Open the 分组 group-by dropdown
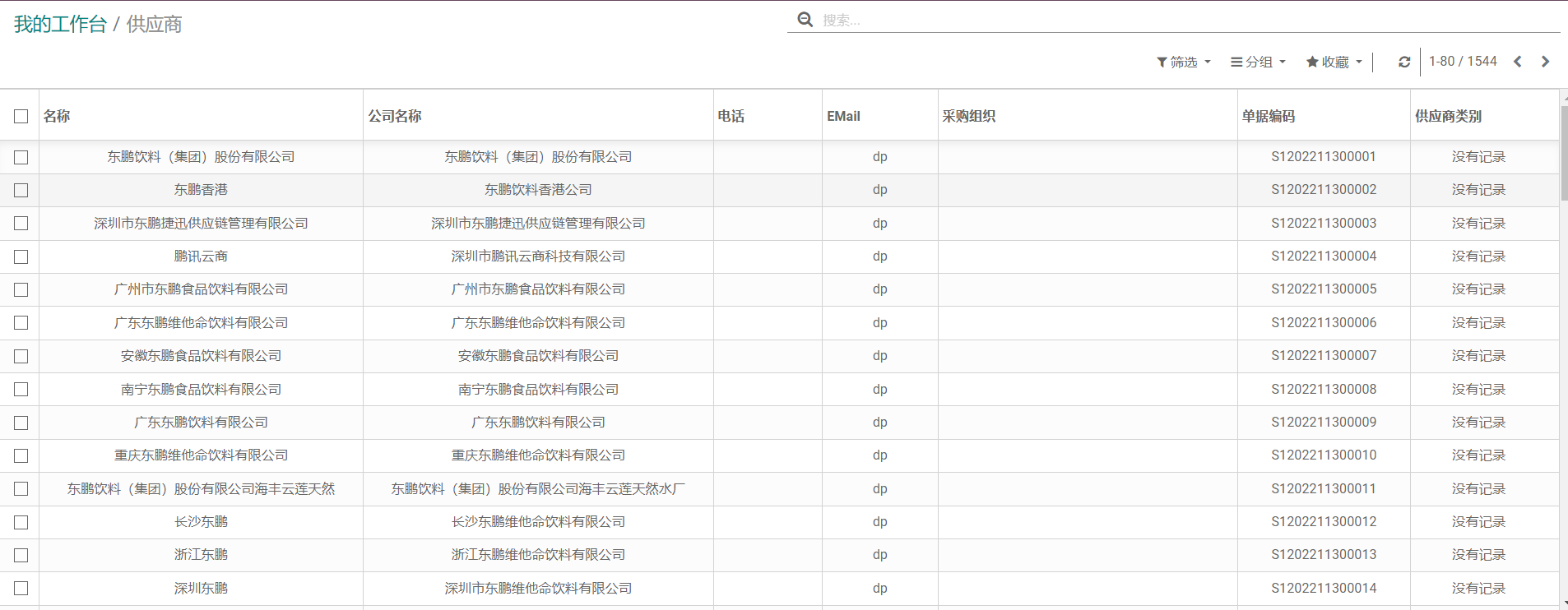 pyautogui.click(x=1258, y=62)
